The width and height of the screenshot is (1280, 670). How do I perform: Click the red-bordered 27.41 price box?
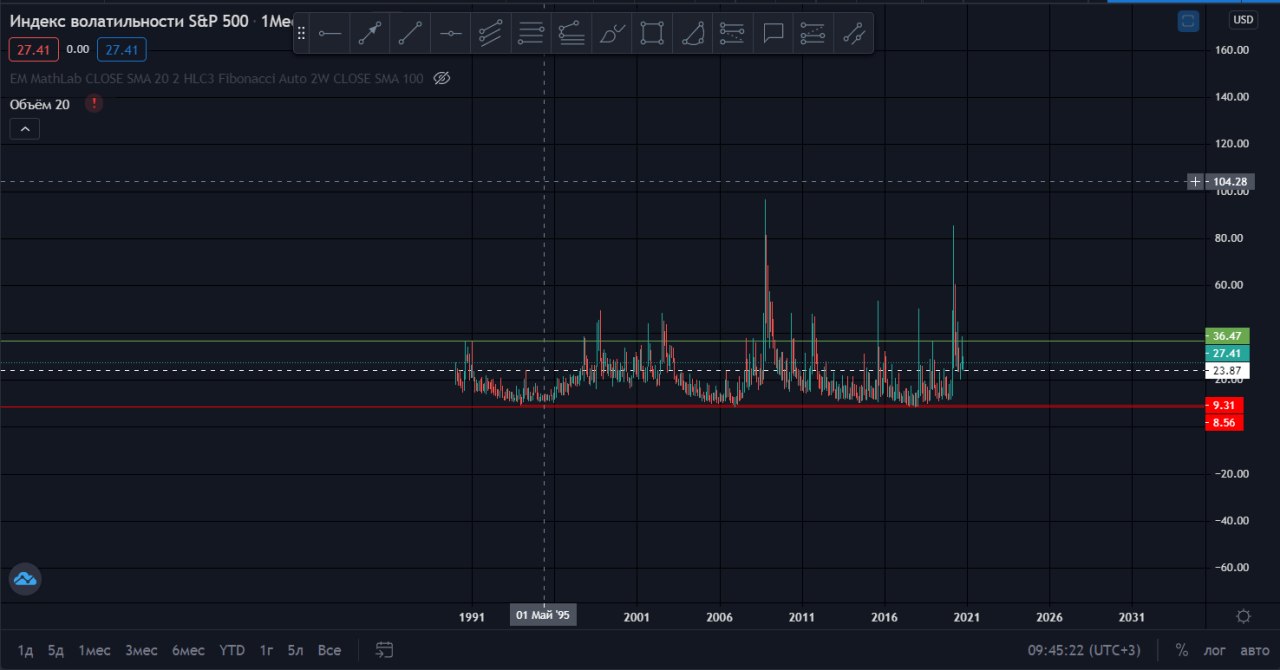pos(33,49)
